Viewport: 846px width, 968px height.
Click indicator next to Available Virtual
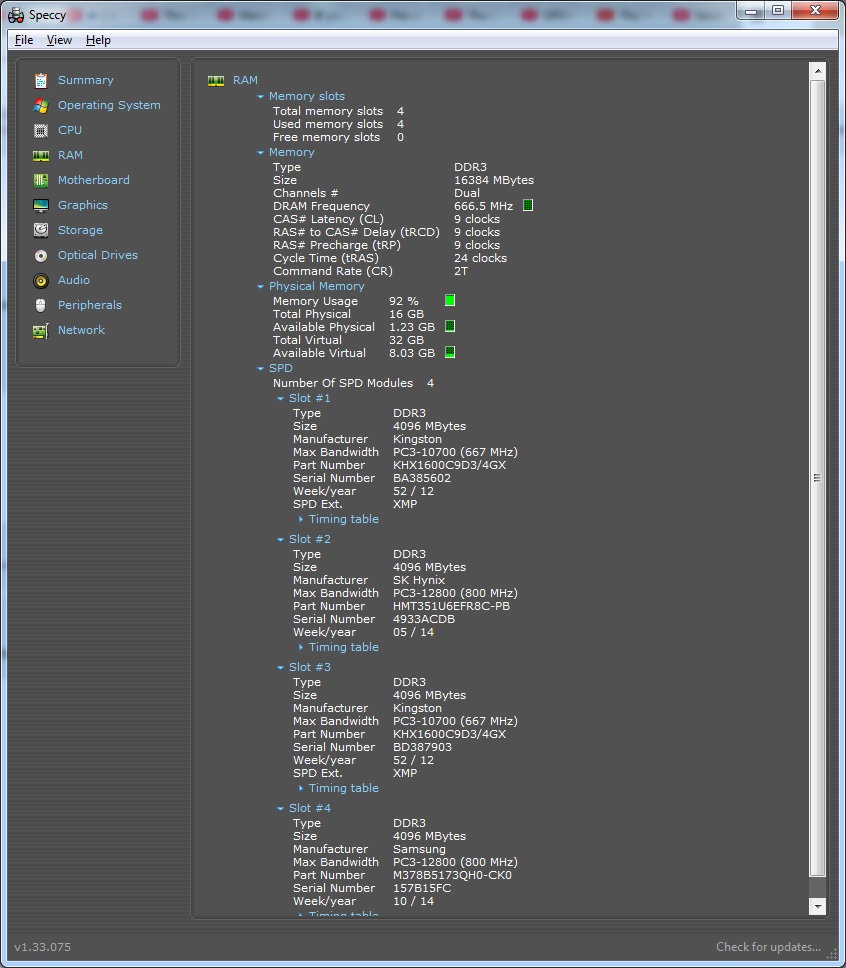pos(450,353)
